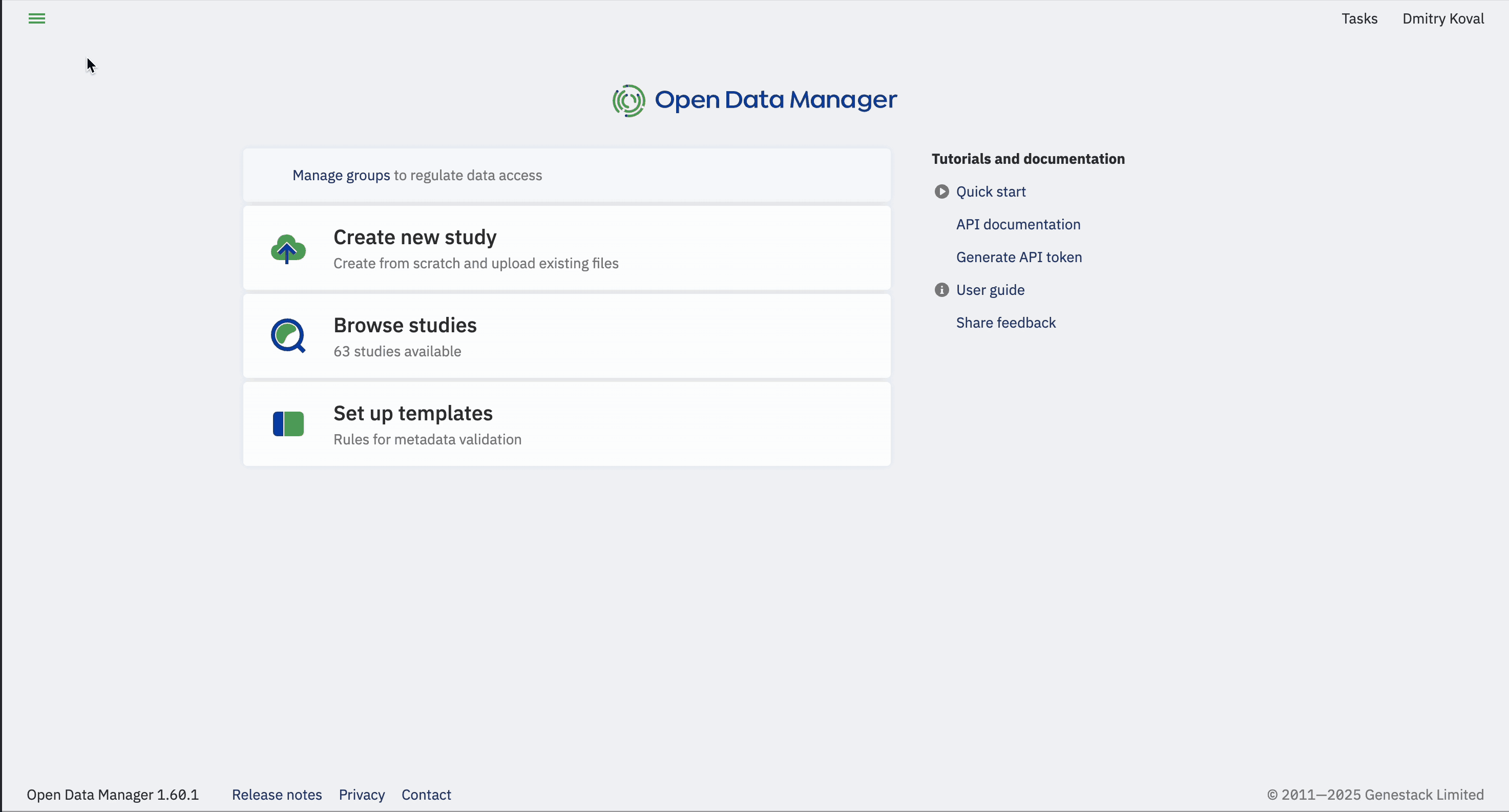Click the Share feedback link
Image resolution: width=1509 pixels, height=812 pixels.
[1006, 323]
